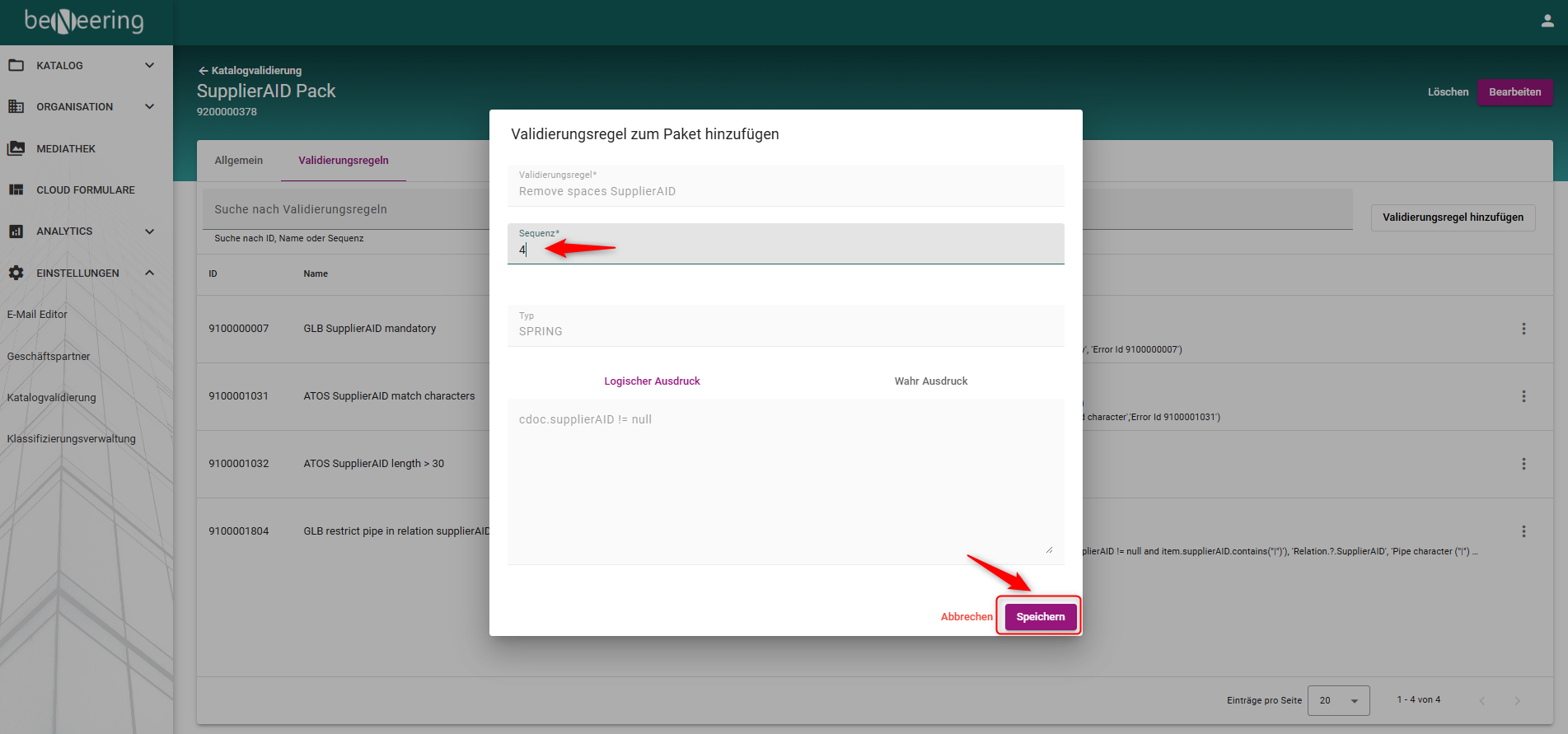Viewport: 1568px width, 734px height.
Task: Click the Mediathek image icon
Action: click(16, 148)
